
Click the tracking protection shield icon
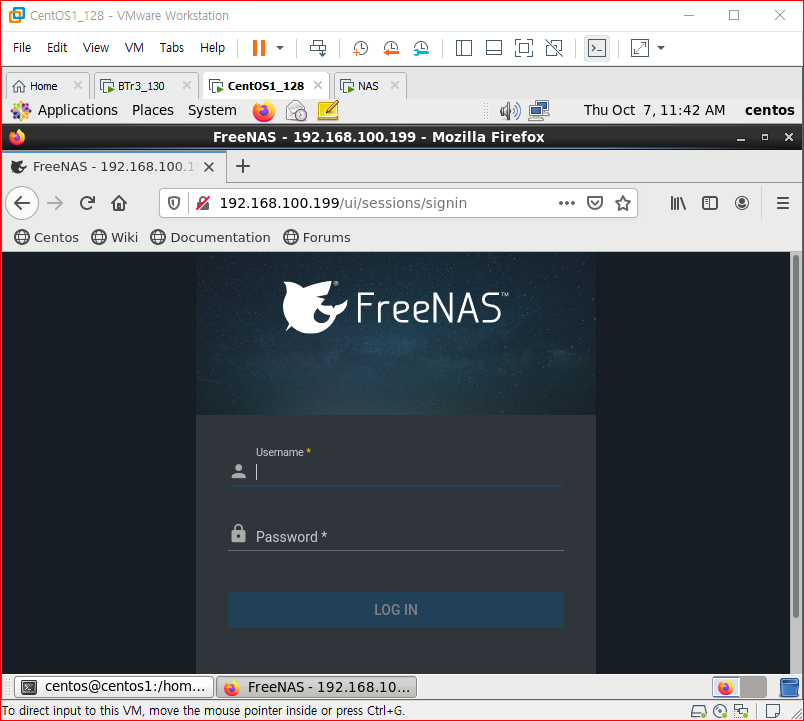pyautogui.click(x=174, y=204)
